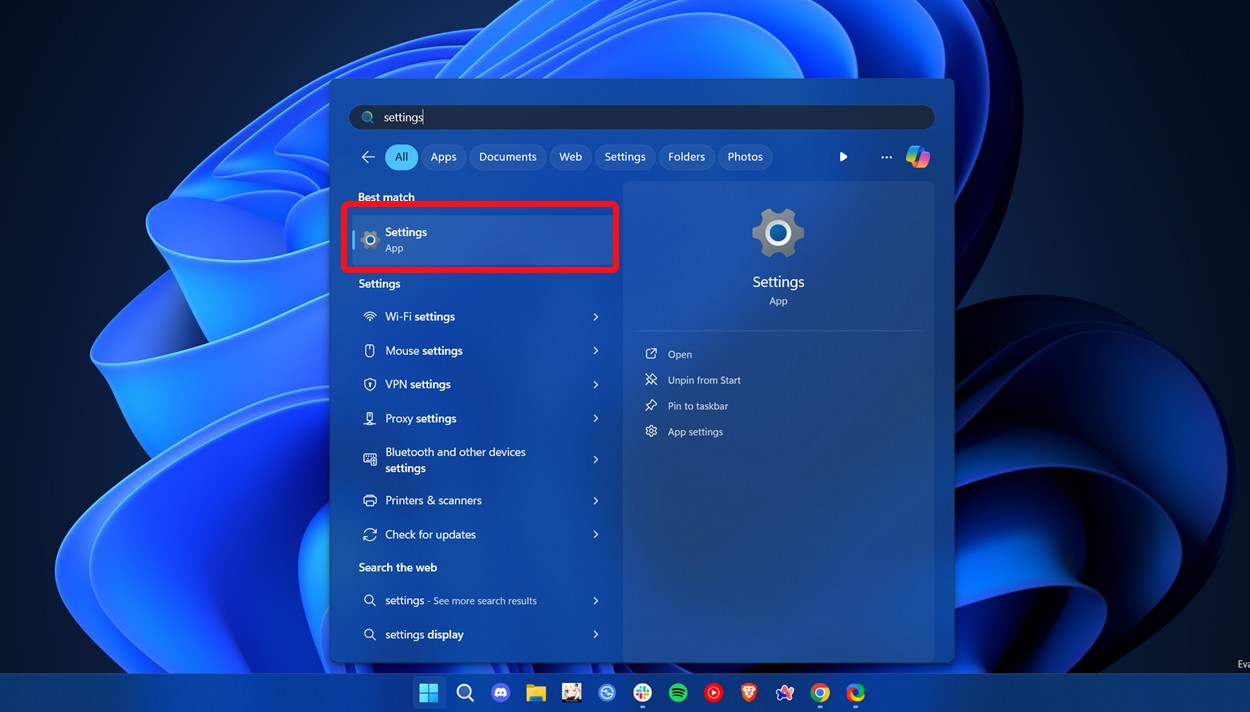
Task: Click the search box containing 'settings'
Action: [x=642, y=117]
